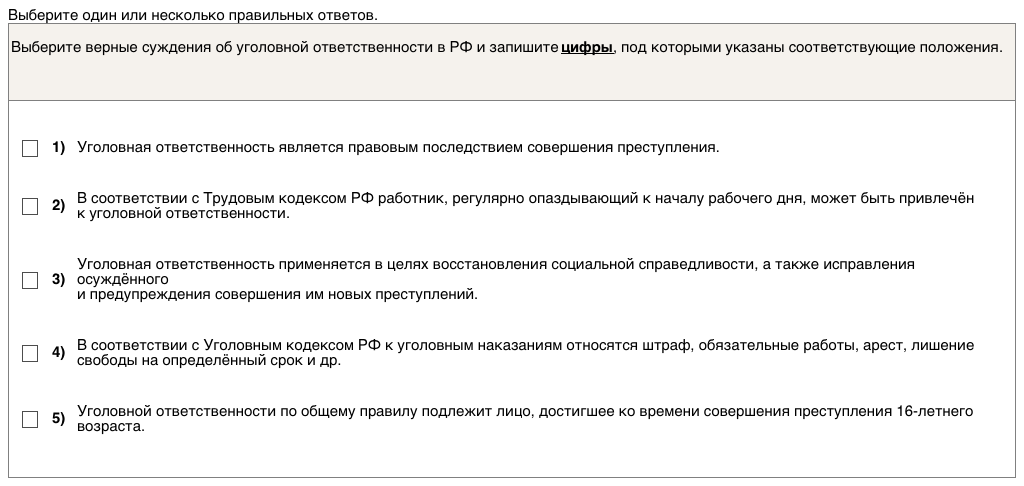Click the statement about "восстановления социальной справедливости"
The height and width of the screenshot is (486, 1024).
(495, 265)
